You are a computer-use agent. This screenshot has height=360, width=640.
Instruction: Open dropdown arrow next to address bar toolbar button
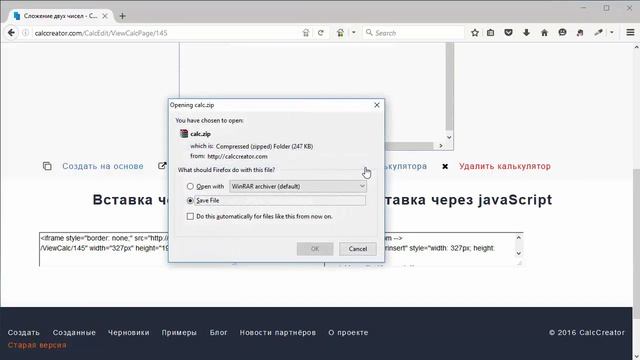pos(353,33)
